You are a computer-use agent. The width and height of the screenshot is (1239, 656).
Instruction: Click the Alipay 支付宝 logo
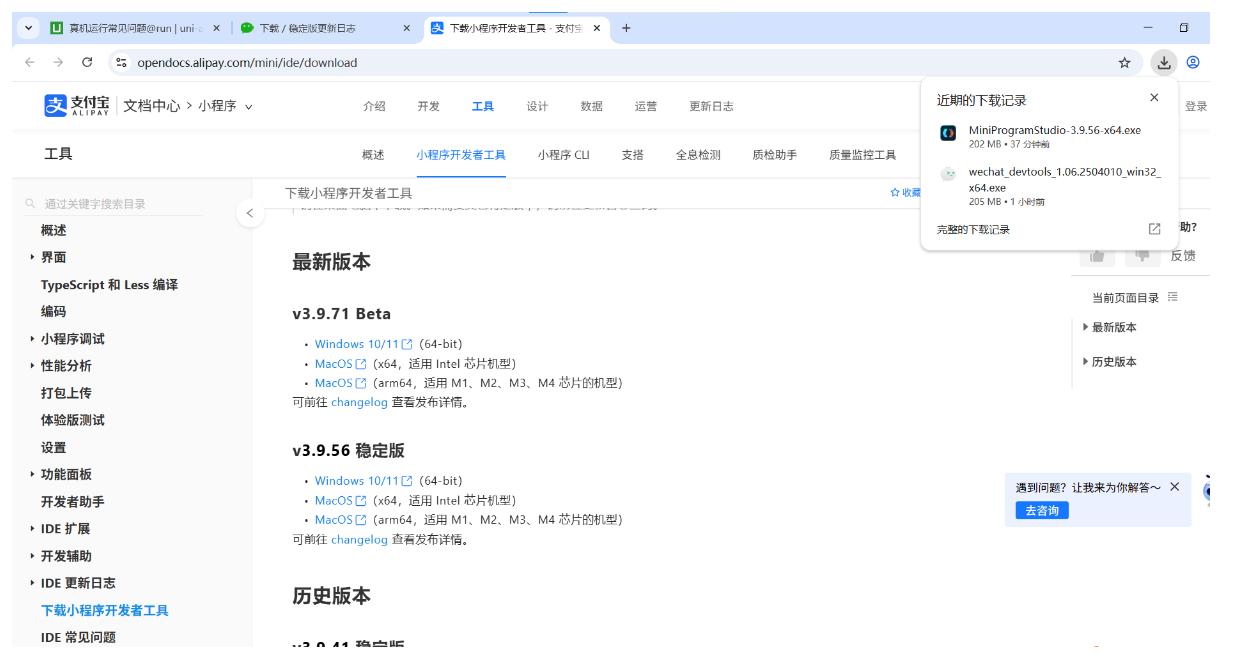coord(77,105)
